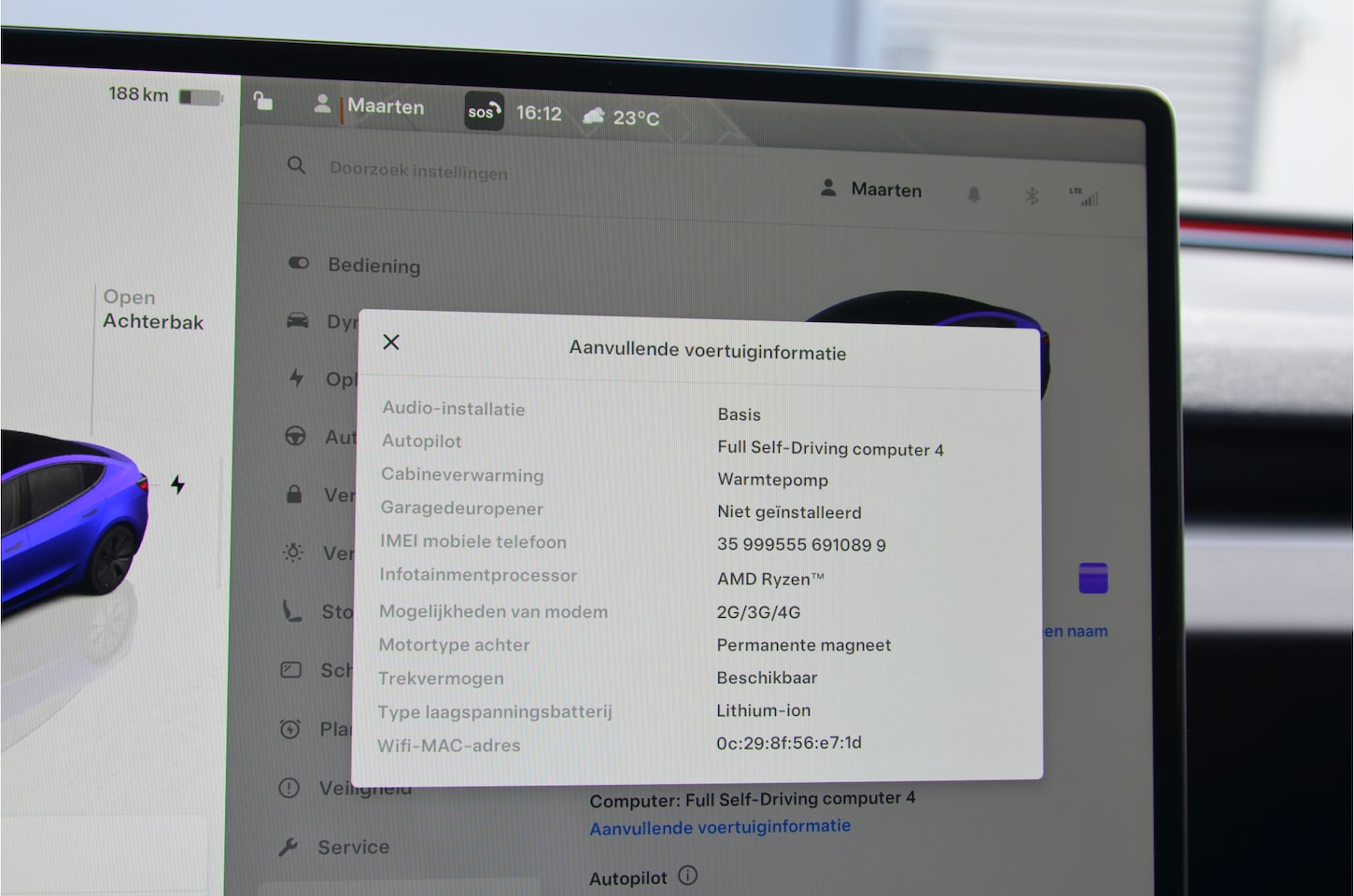This screenshot has height=896, width=1354.
Task: Select the safety exclamation circle category
Action: pyautogui.click(x=289, y=789)
